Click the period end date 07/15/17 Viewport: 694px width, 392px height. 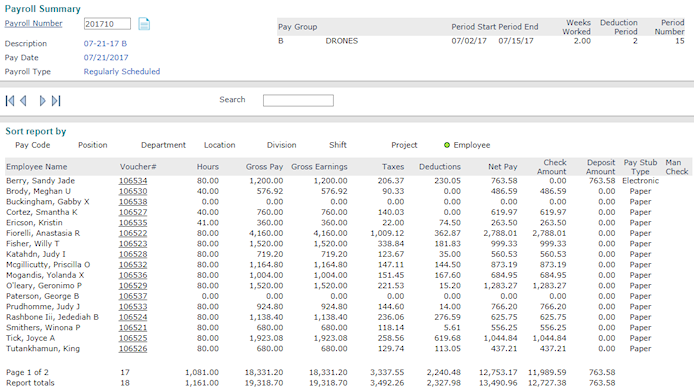[516, 41]
